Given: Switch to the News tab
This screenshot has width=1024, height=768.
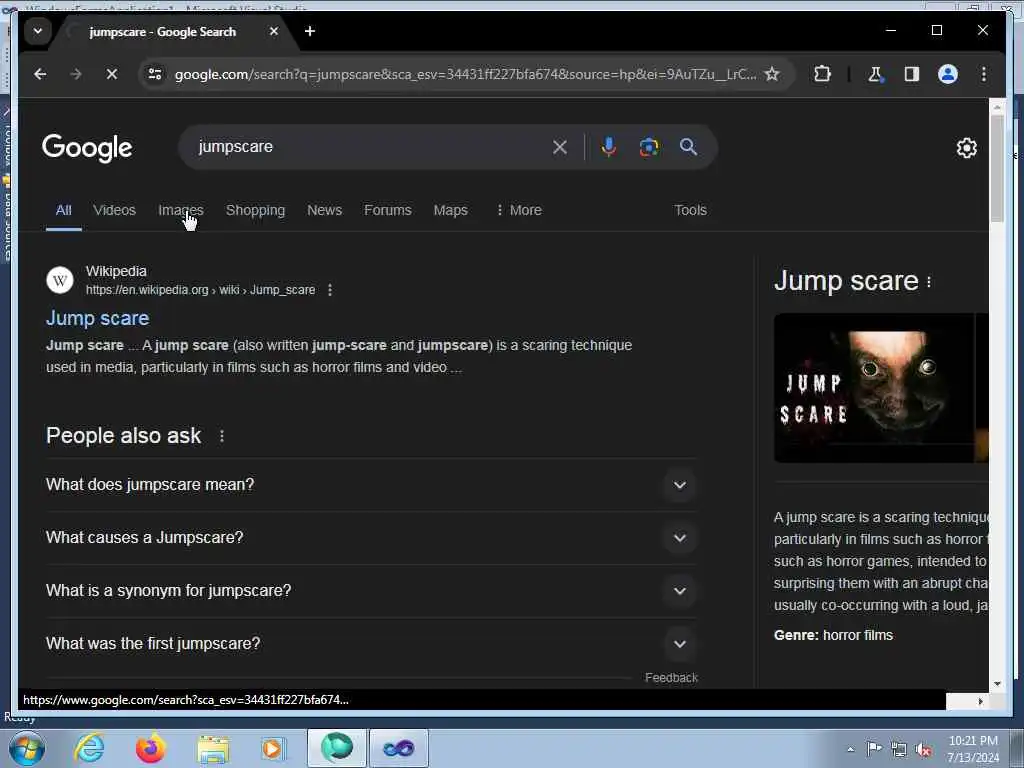Looking at the screenshot, I should tap(325, 210).
